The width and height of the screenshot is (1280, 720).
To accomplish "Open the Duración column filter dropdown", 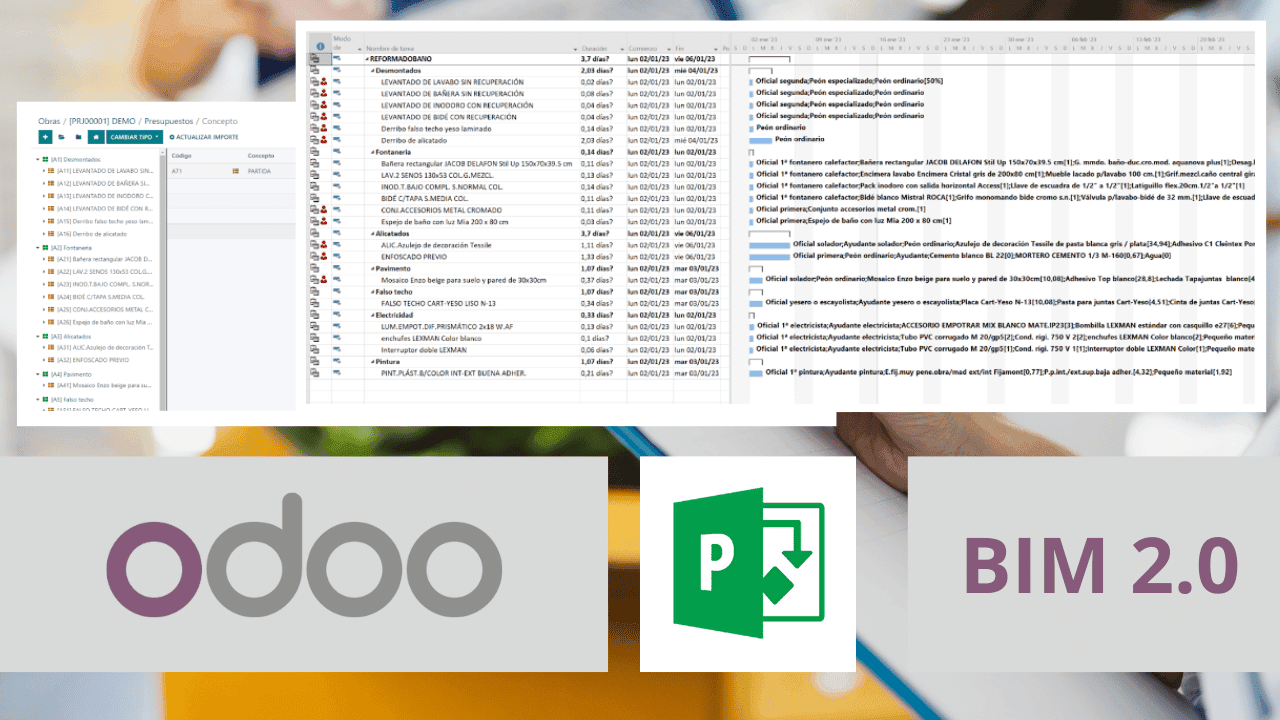I will coord(621,49).
